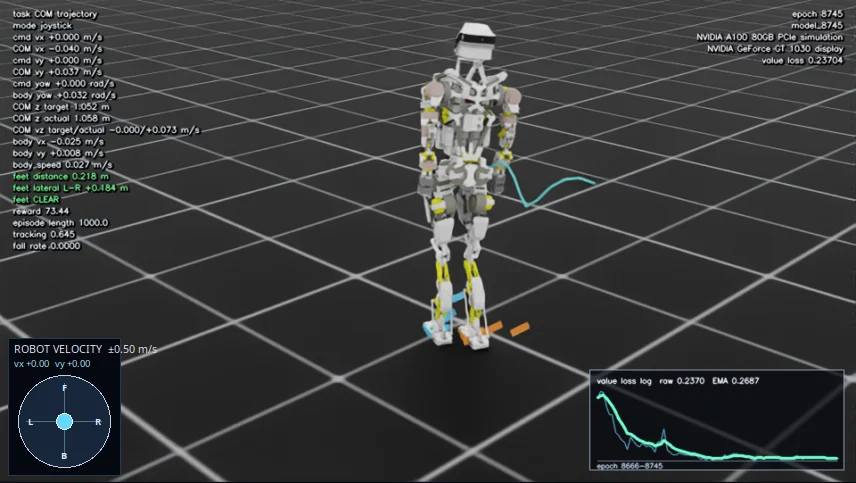The width and height of the screenshot is (856, 483).
Task: Click the 'COM vz target/actual' readout
Action: [x=106, y=130]
